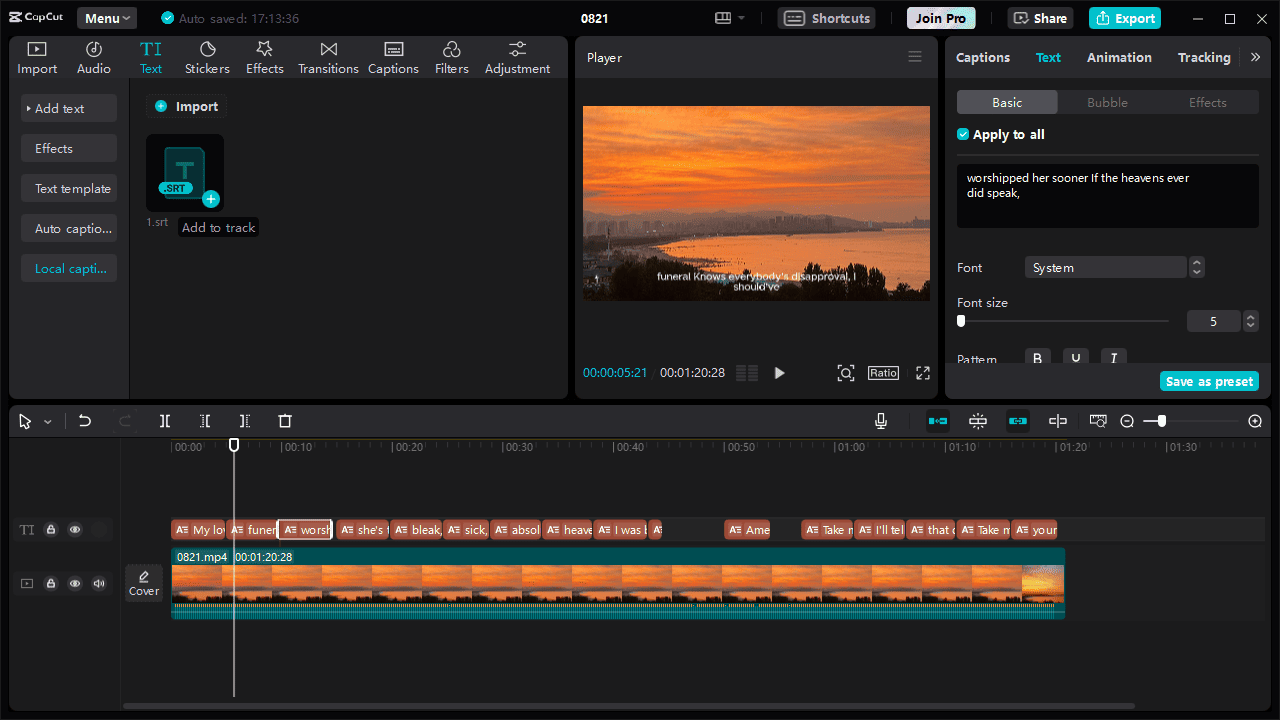Play the video preview
This screenshot has width=1280, height=720.
(780, 373)
